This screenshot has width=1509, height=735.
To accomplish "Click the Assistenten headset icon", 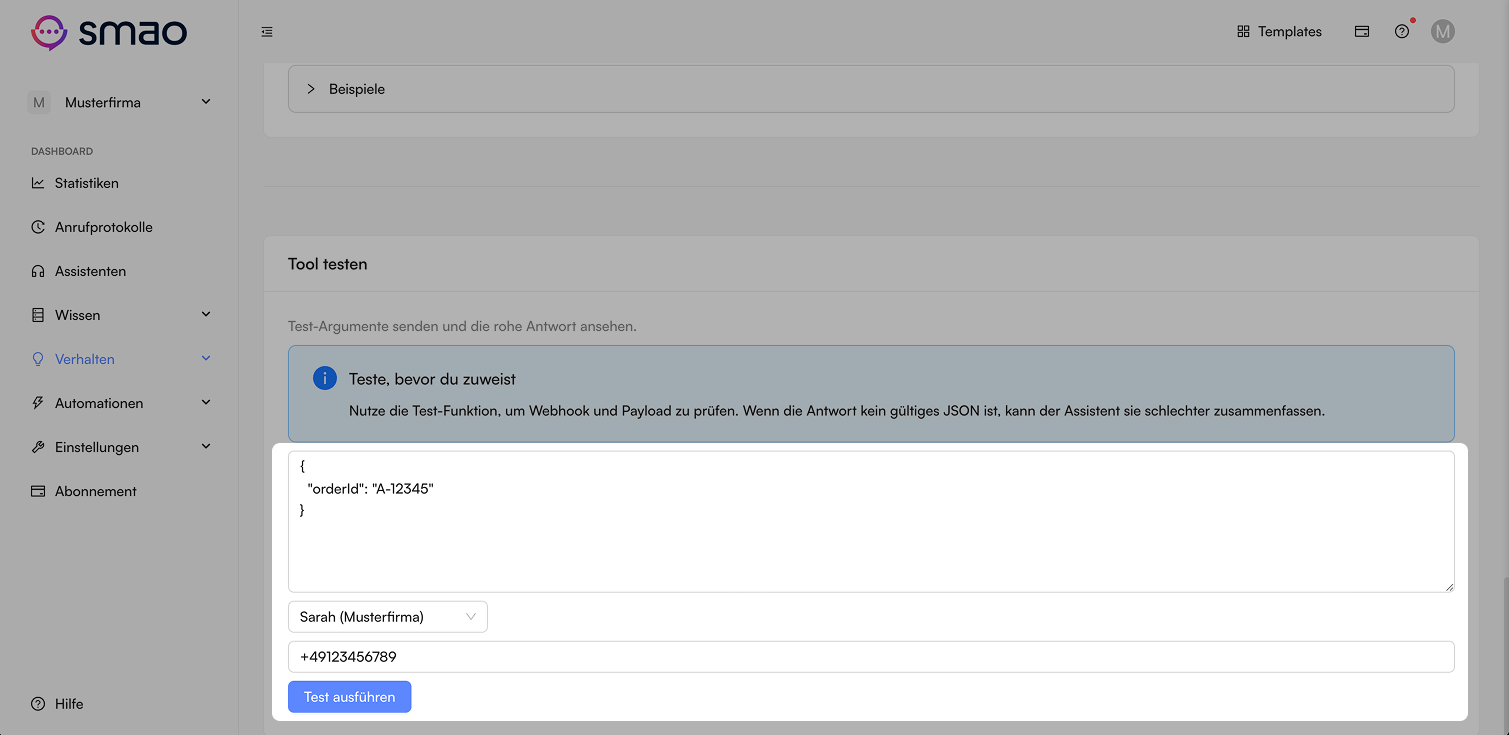I will 38,271.
